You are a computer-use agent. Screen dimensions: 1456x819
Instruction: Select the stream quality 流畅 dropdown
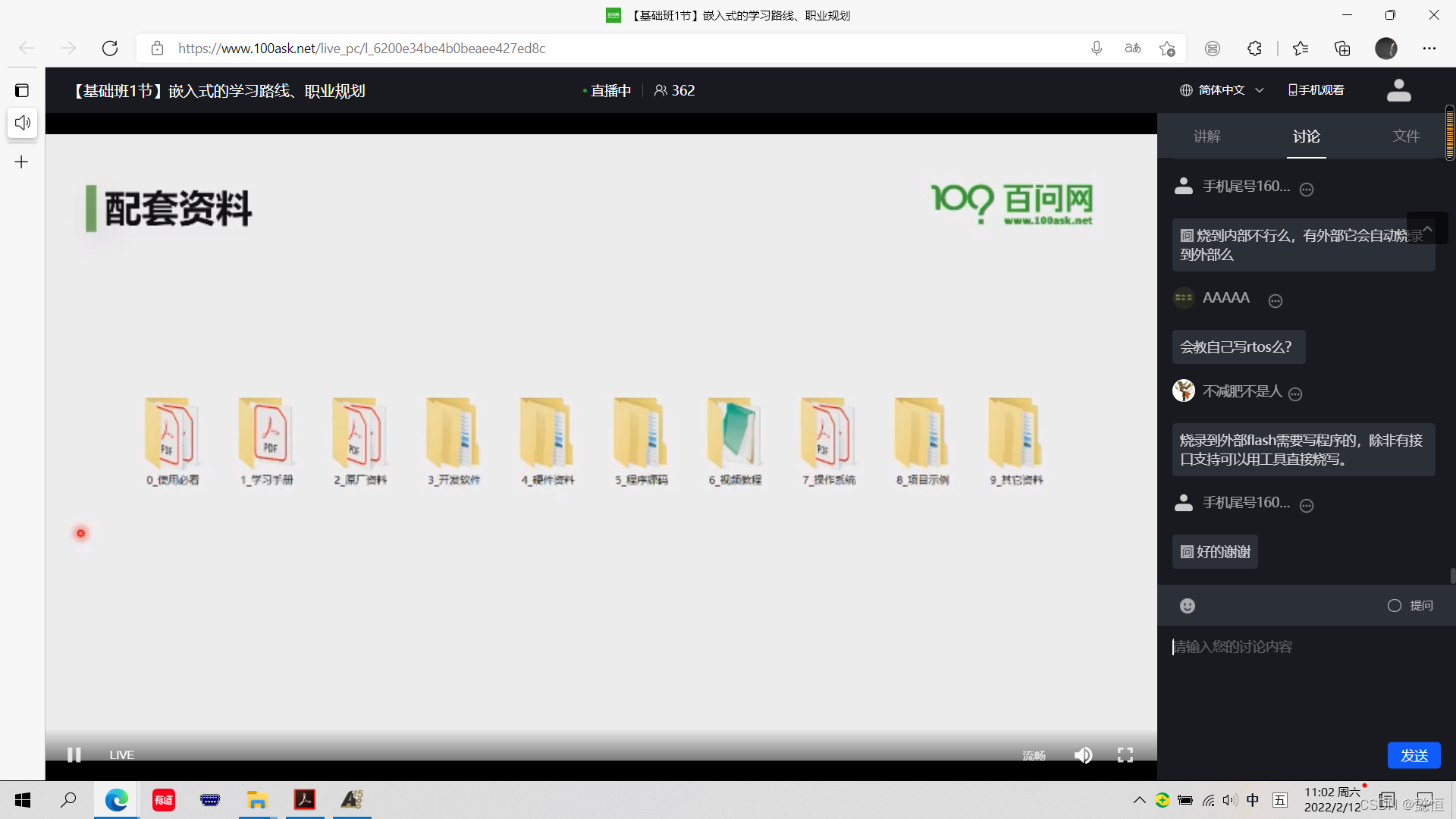click(1033, 754)
